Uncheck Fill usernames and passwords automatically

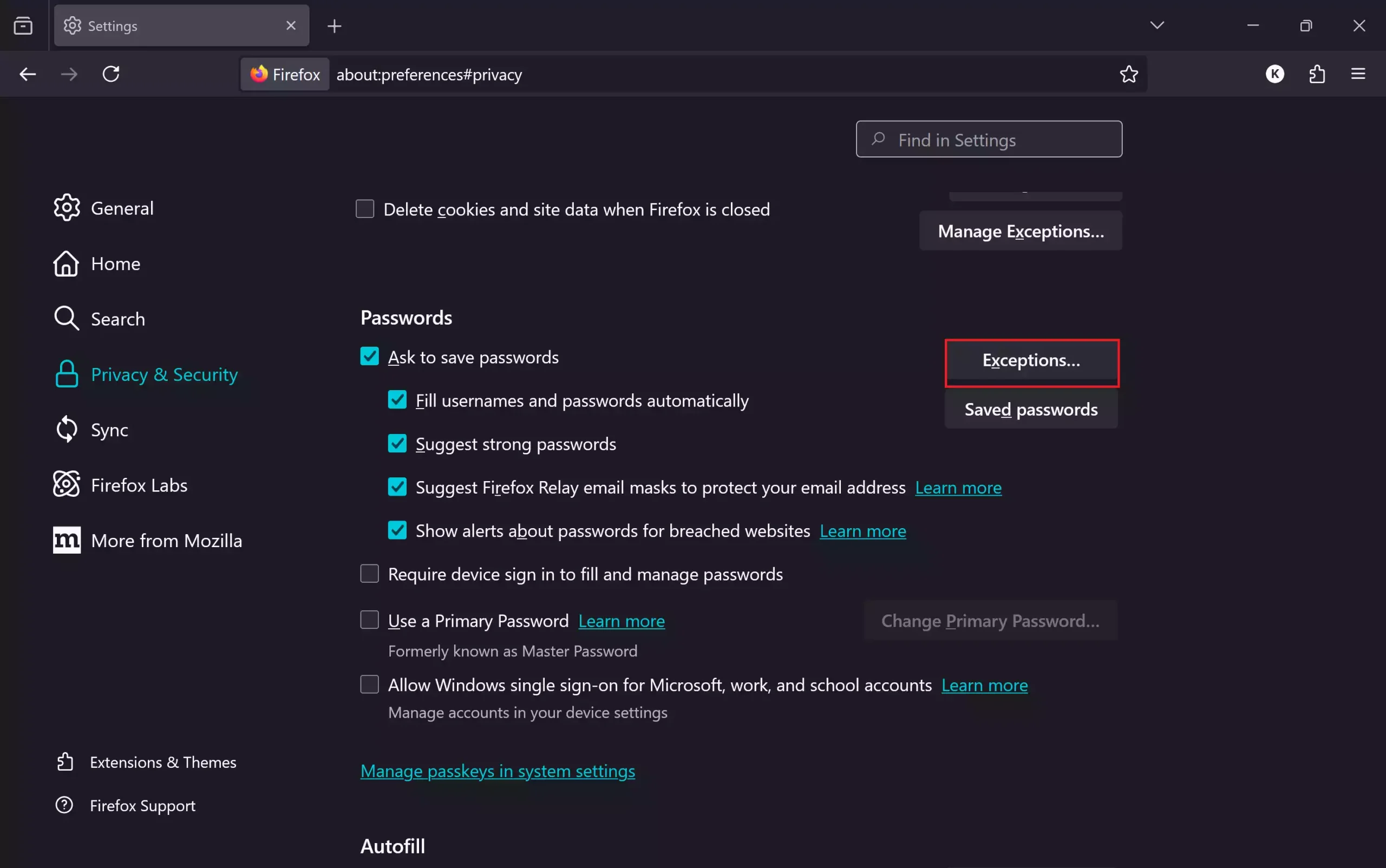click(397, 399)
